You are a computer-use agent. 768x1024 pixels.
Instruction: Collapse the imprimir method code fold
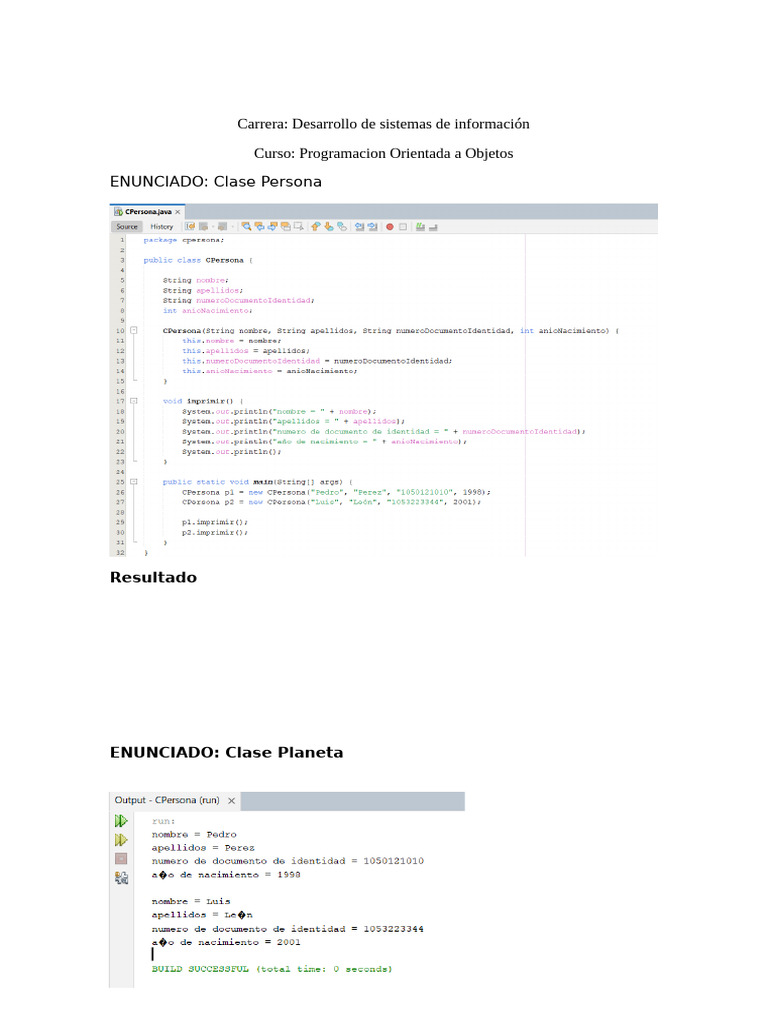click(x=134, y=401)
